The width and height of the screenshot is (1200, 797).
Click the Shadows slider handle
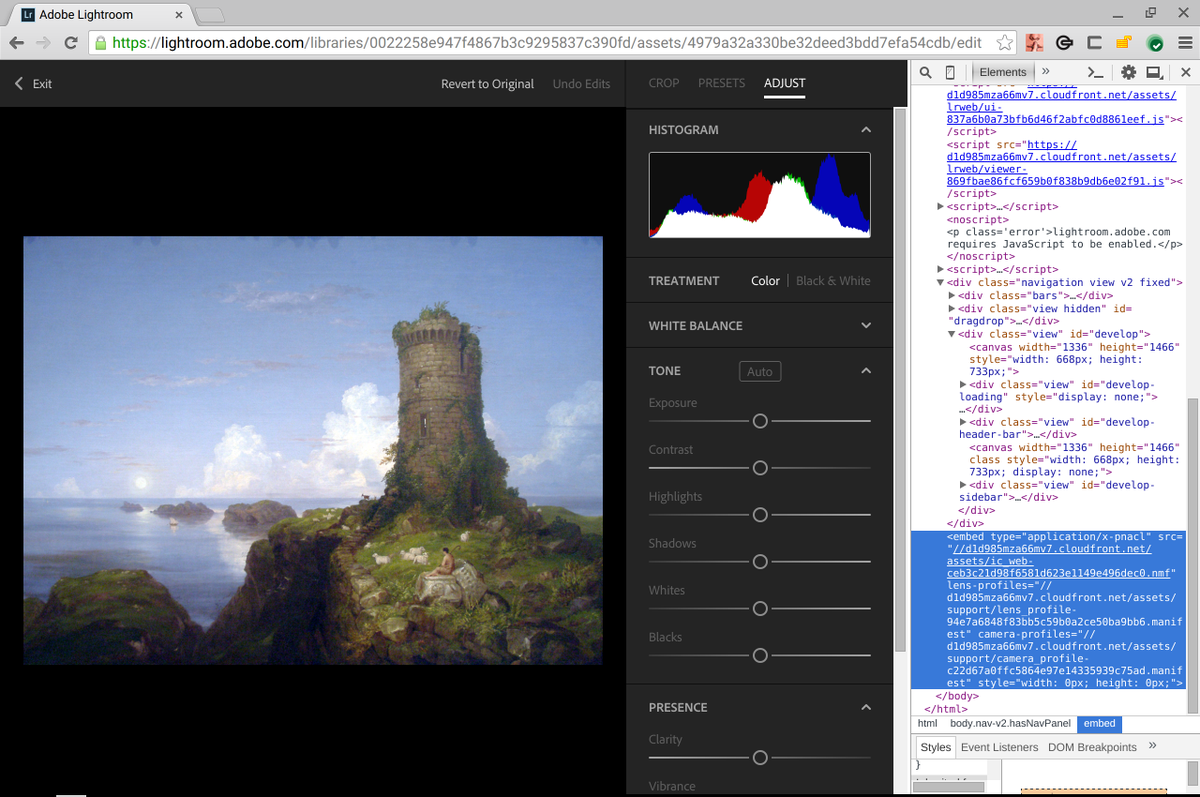click(x=760, y=562)
